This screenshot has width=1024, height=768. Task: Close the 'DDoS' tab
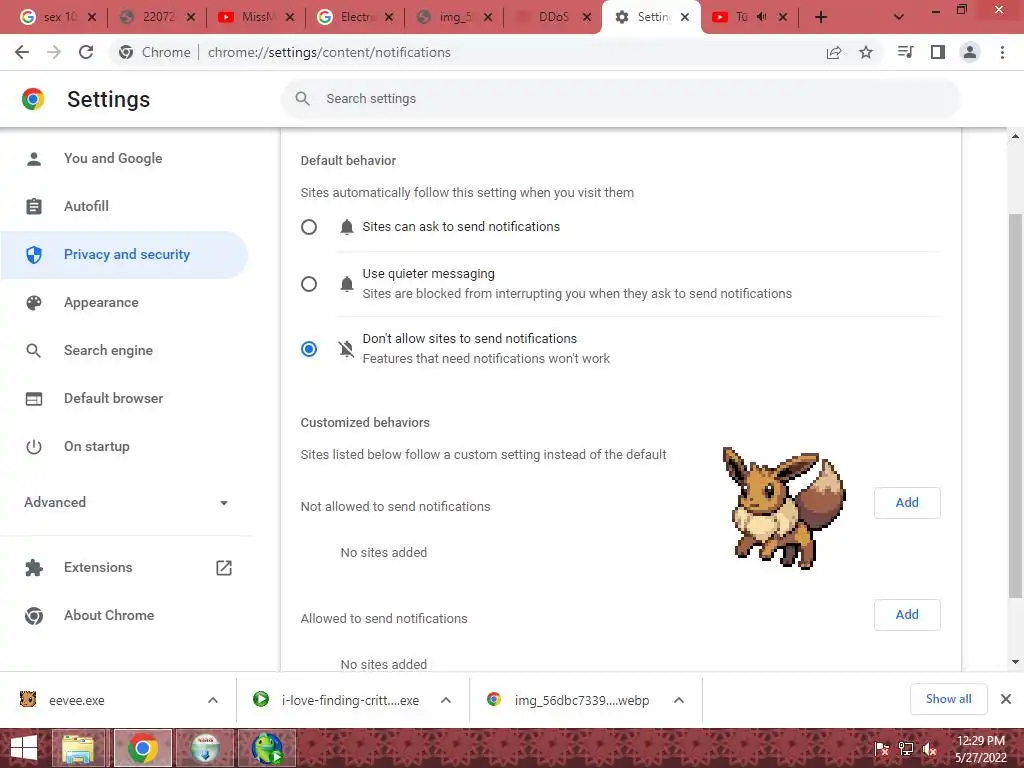point(587,18)
